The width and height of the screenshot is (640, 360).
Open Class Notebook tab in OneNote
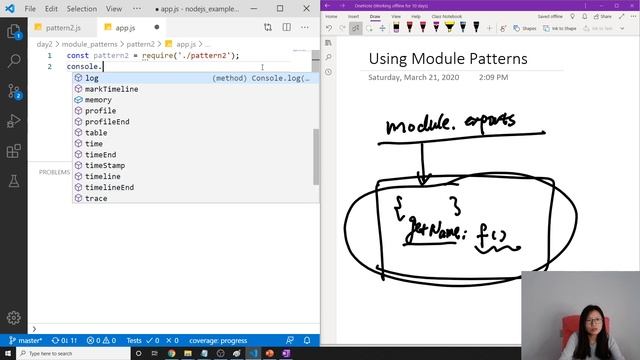point(447,16)
